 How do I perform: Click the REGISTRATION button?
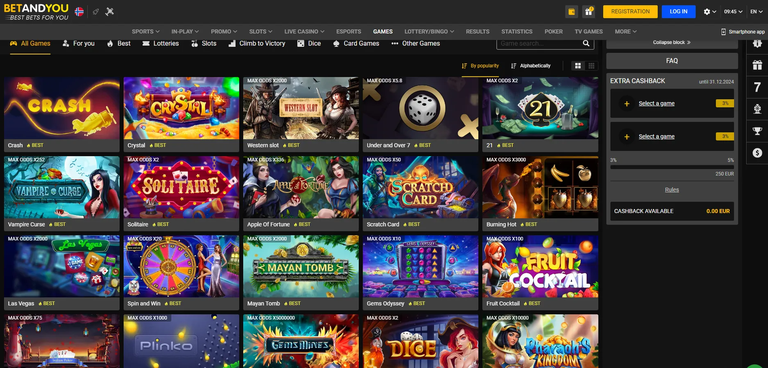tap(630, 12)
